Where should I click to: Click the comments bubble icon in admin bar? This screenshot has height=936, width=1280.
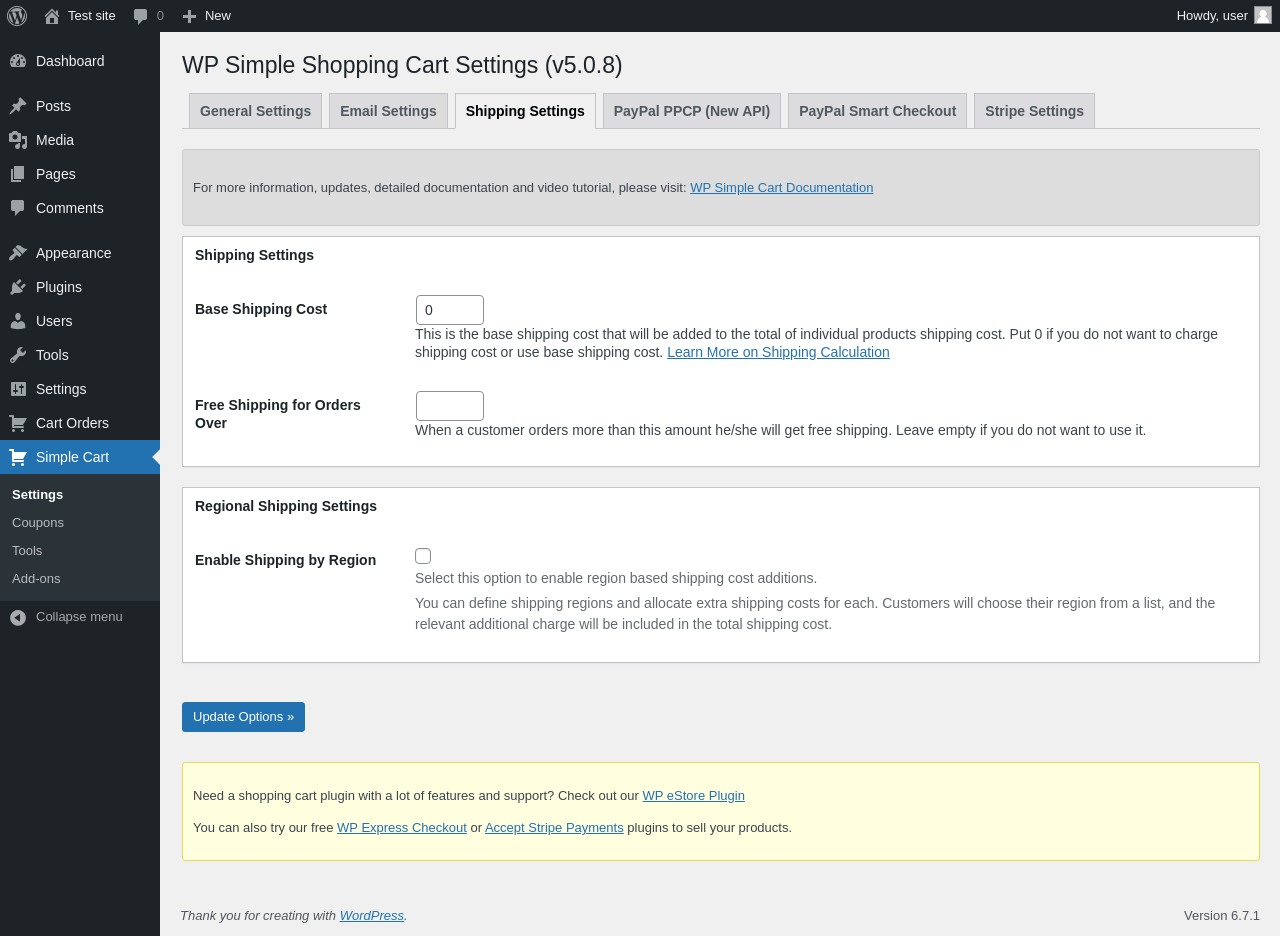click(141, 16)
